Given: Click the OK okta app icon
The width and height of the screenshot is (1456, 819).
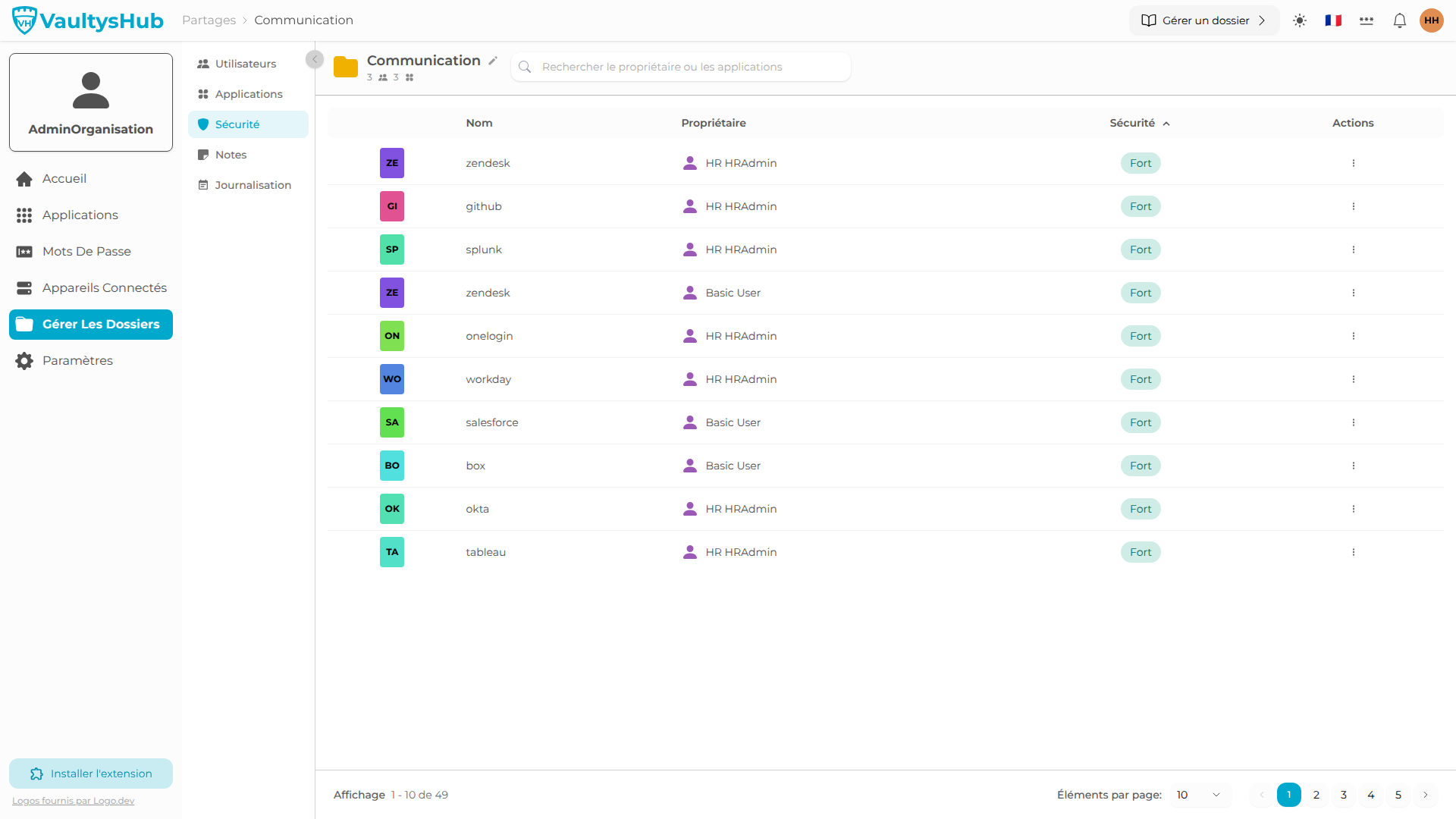Looking at the screenshot, I should point(392,509).
